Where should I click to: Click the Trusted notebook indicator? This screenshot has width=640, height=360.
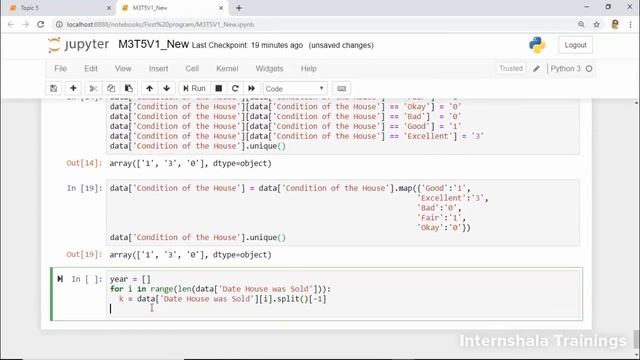511,69
